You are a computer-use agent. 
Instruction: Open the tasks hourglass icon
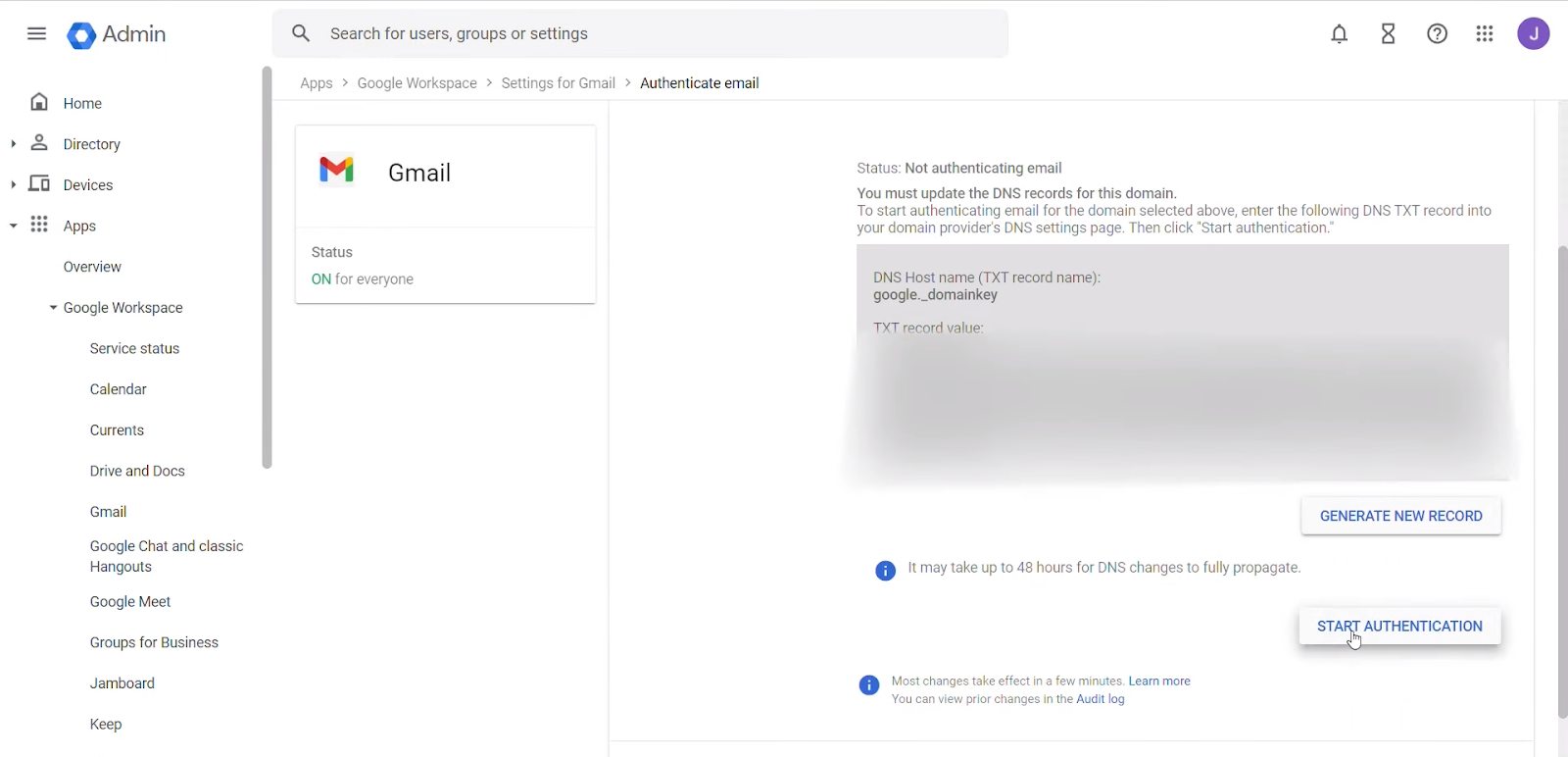coord(1389,34)
